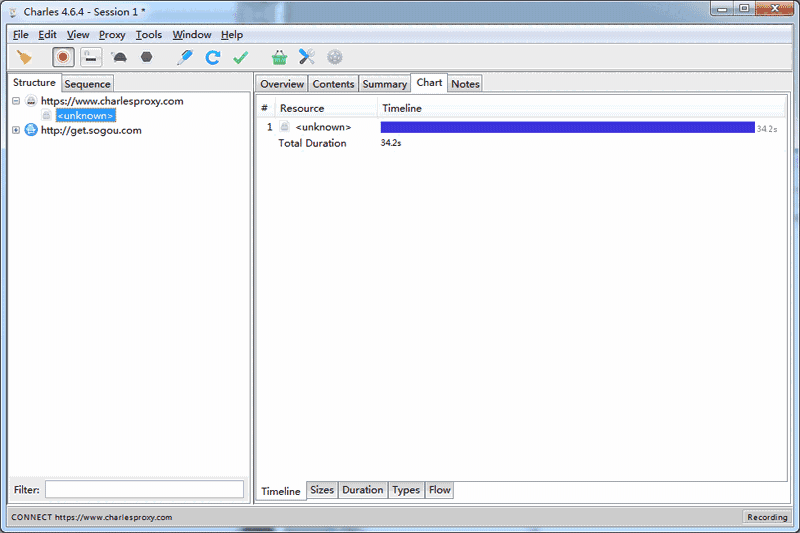The height and width of the screenshot is (533, 800).
Task: Click the Total Duration label
Action: (x=312, y=143)
